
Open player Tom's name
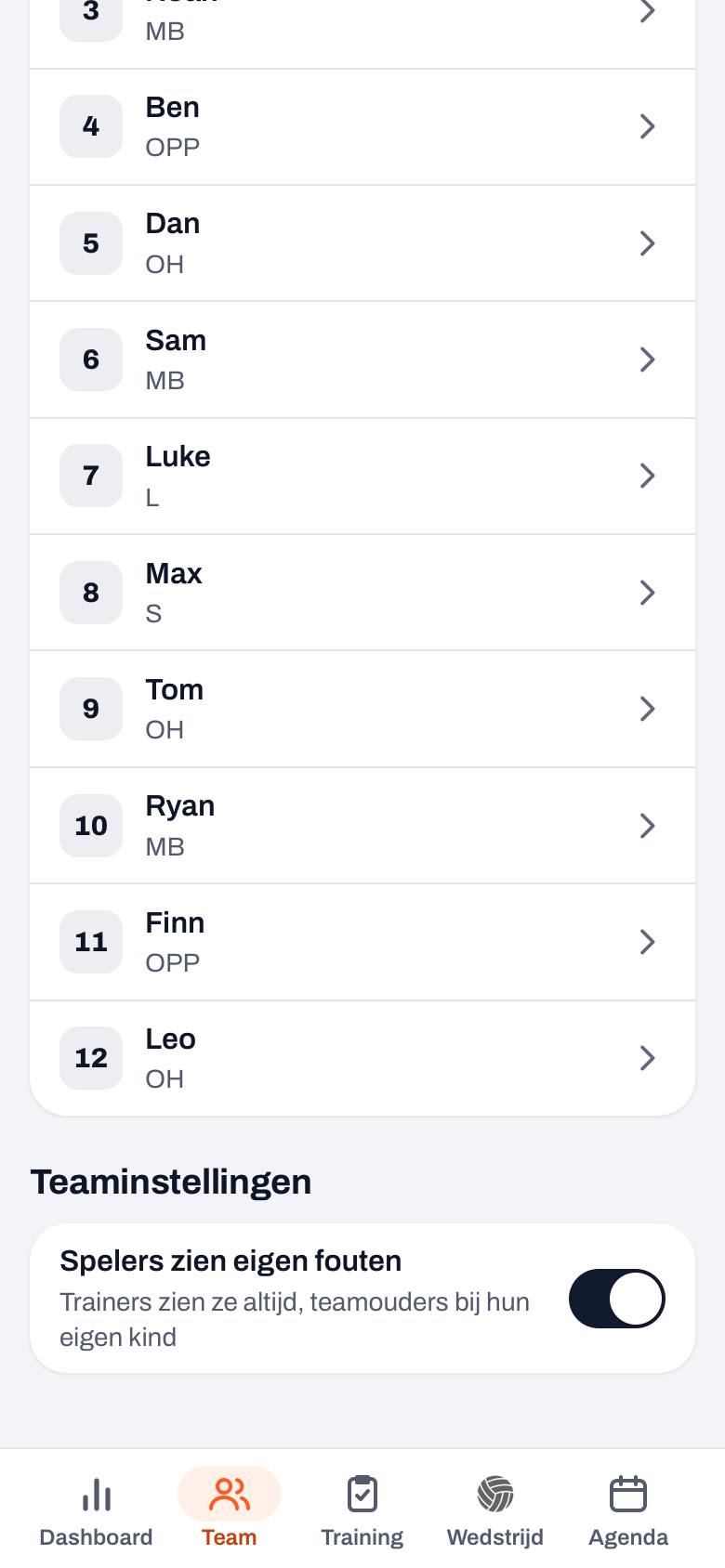[175, 689]
